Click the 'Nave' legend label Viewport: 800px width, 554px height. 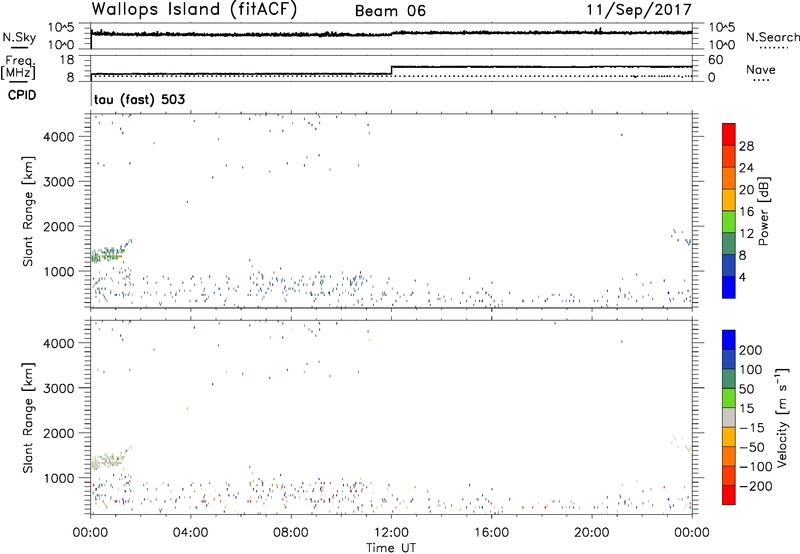pos(761,69)
